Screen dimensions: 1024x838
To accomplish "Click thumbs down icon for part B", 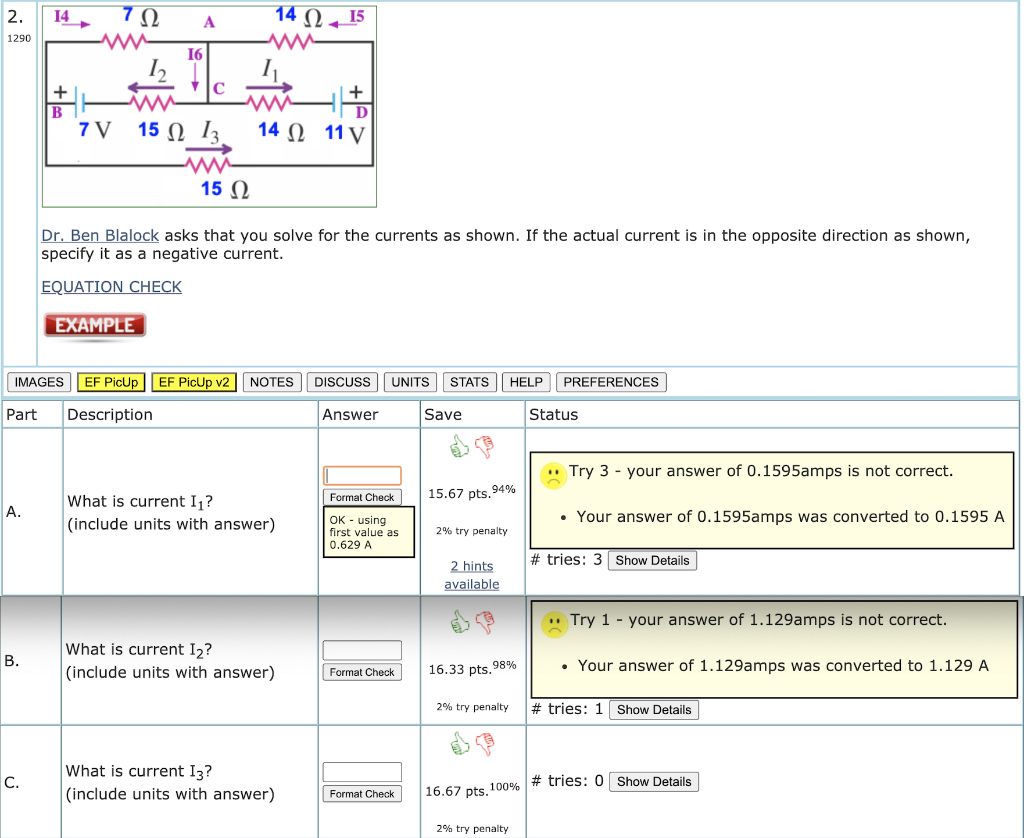I will pos(485,622).
